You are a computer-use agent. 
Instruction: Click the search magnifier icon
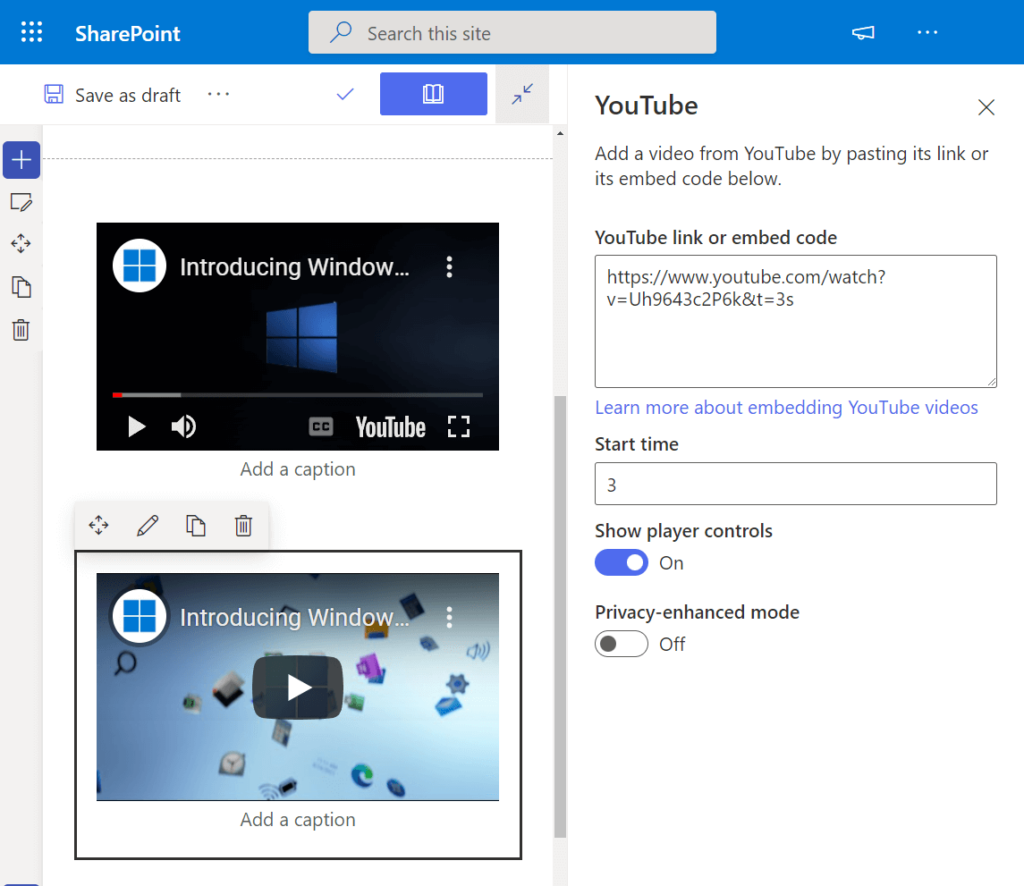click(341, 32)
